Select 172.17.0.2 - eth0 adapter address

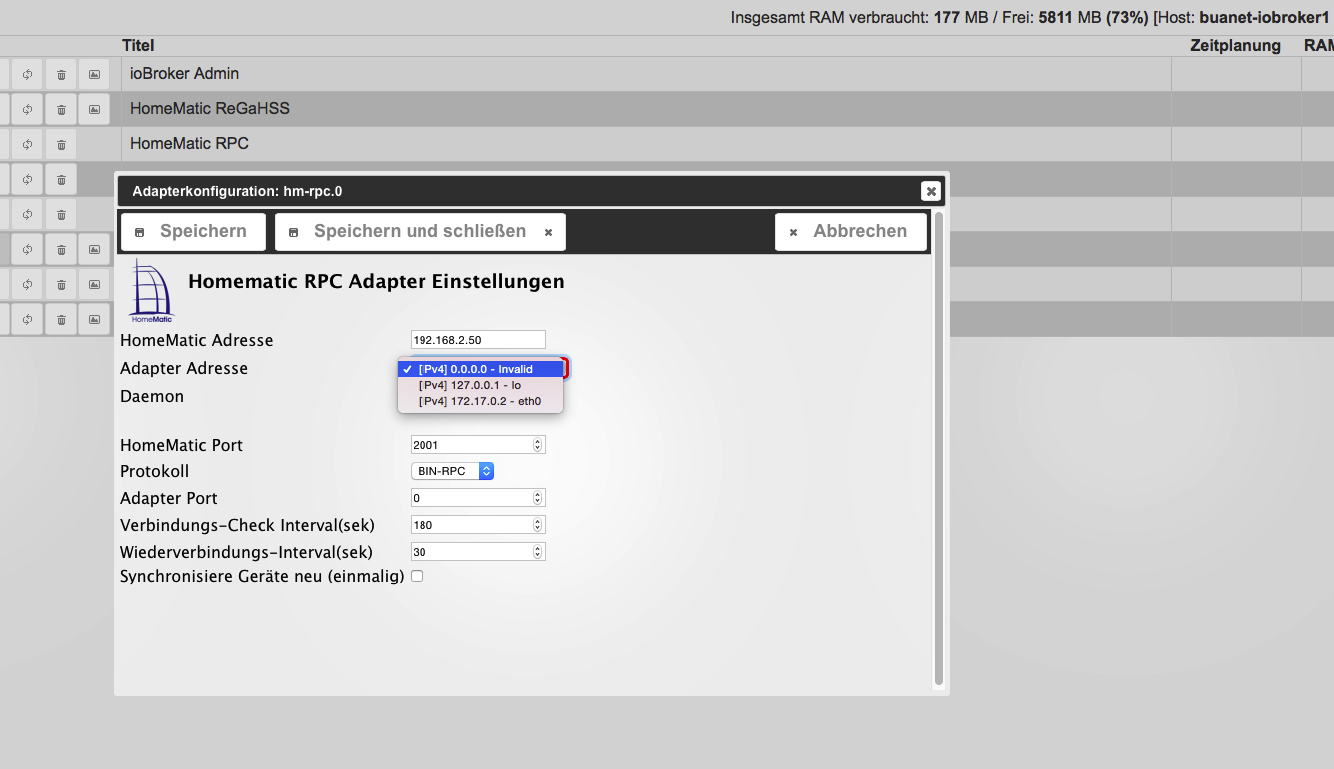480,401
